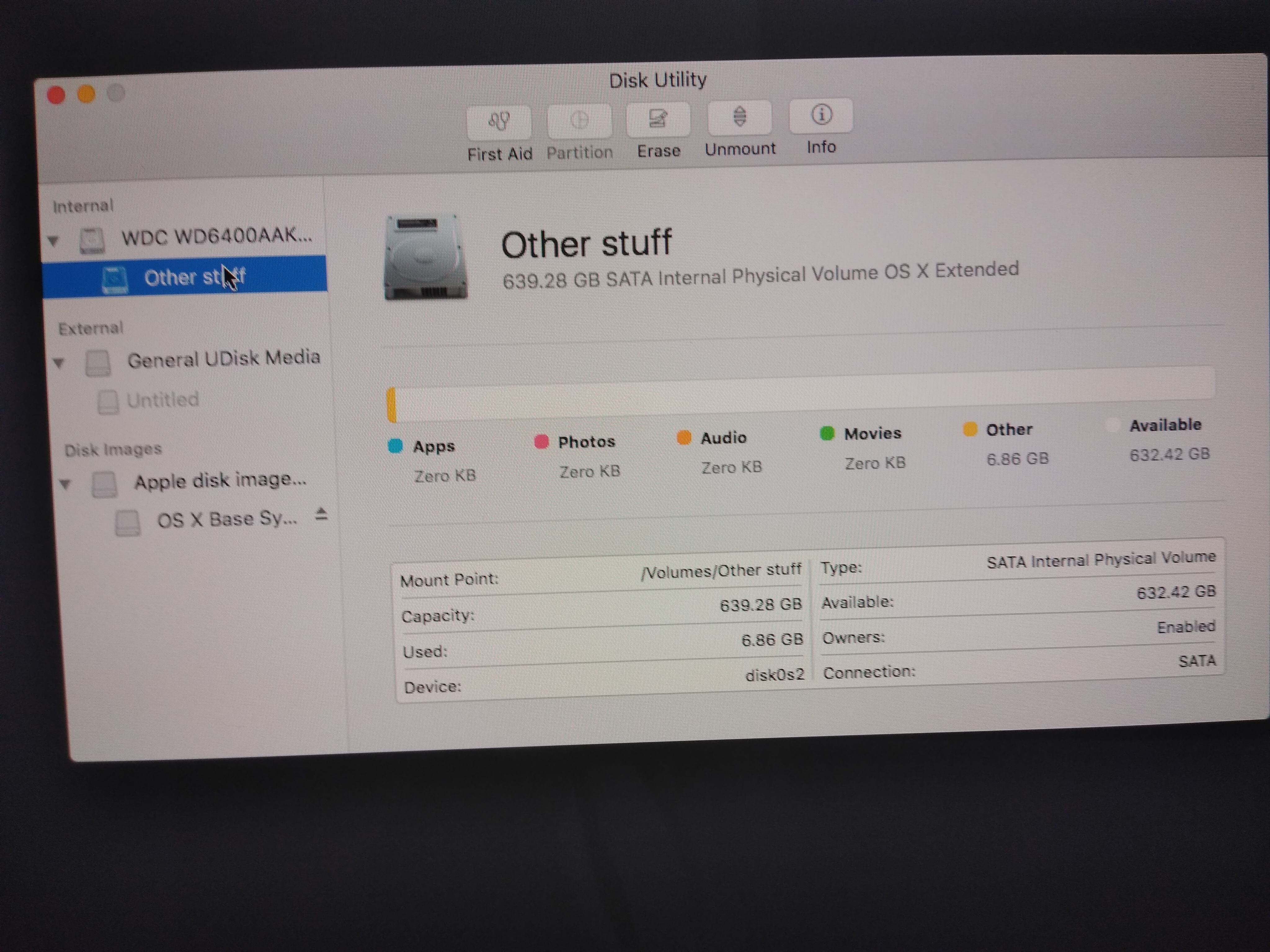This screenshot has width=1270, height=952.
Task: Click the red close window button
Action: click(x=56, y=95)
